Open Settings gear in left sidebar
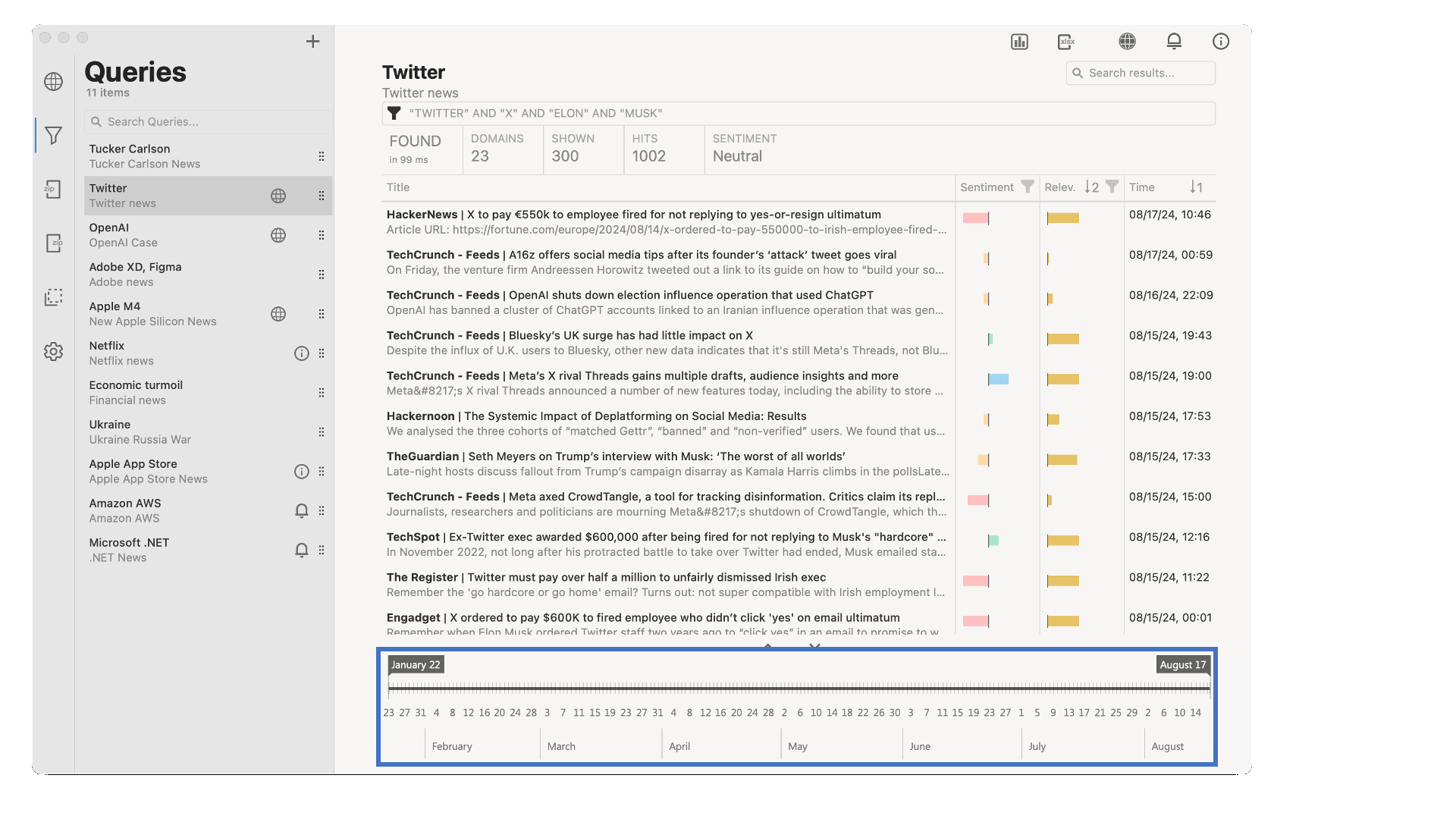The height and width of the screenshot is (819, 1456). [53, 352]
